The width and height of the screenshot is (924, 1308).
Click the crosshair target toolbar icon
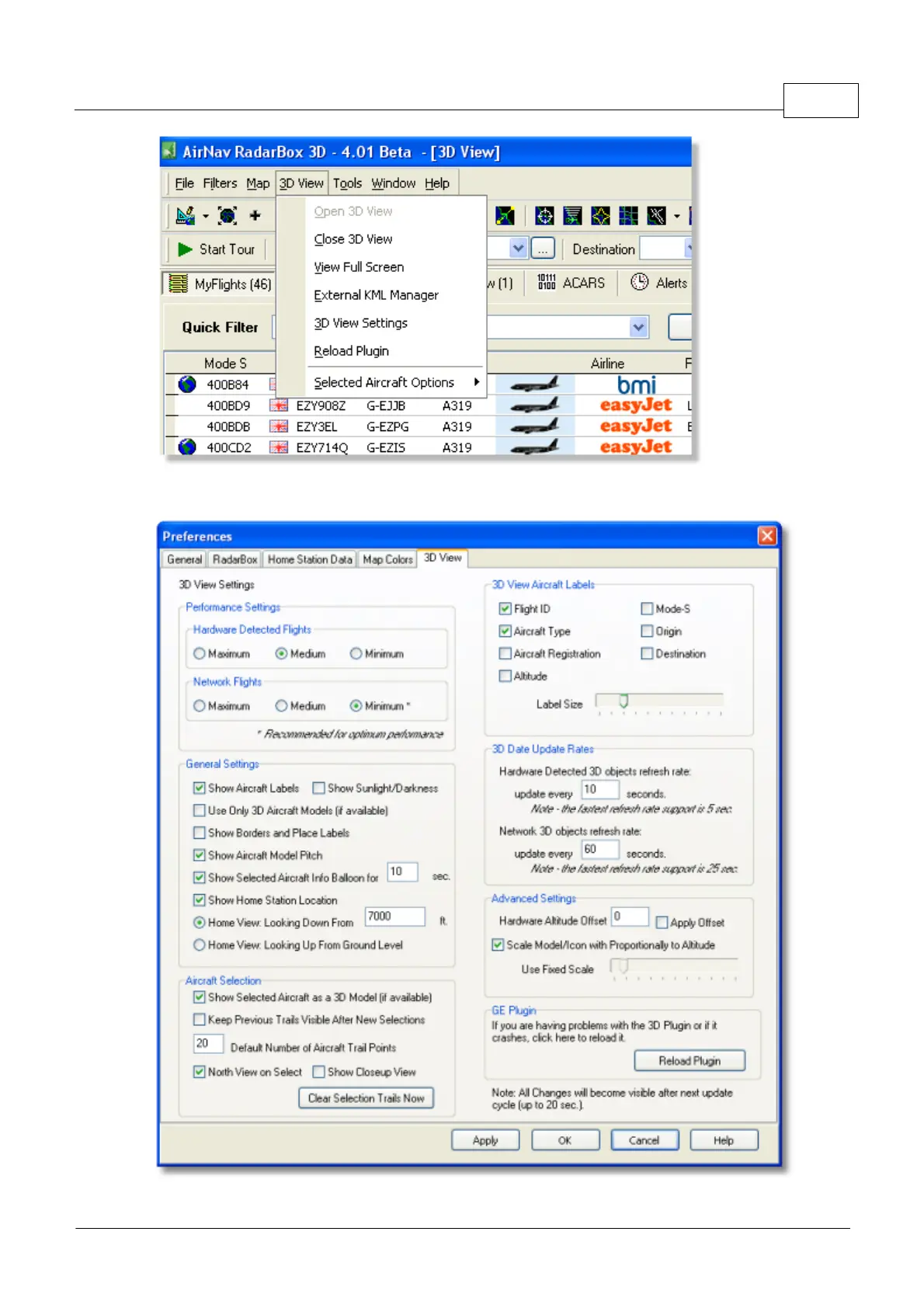point(545,215)
